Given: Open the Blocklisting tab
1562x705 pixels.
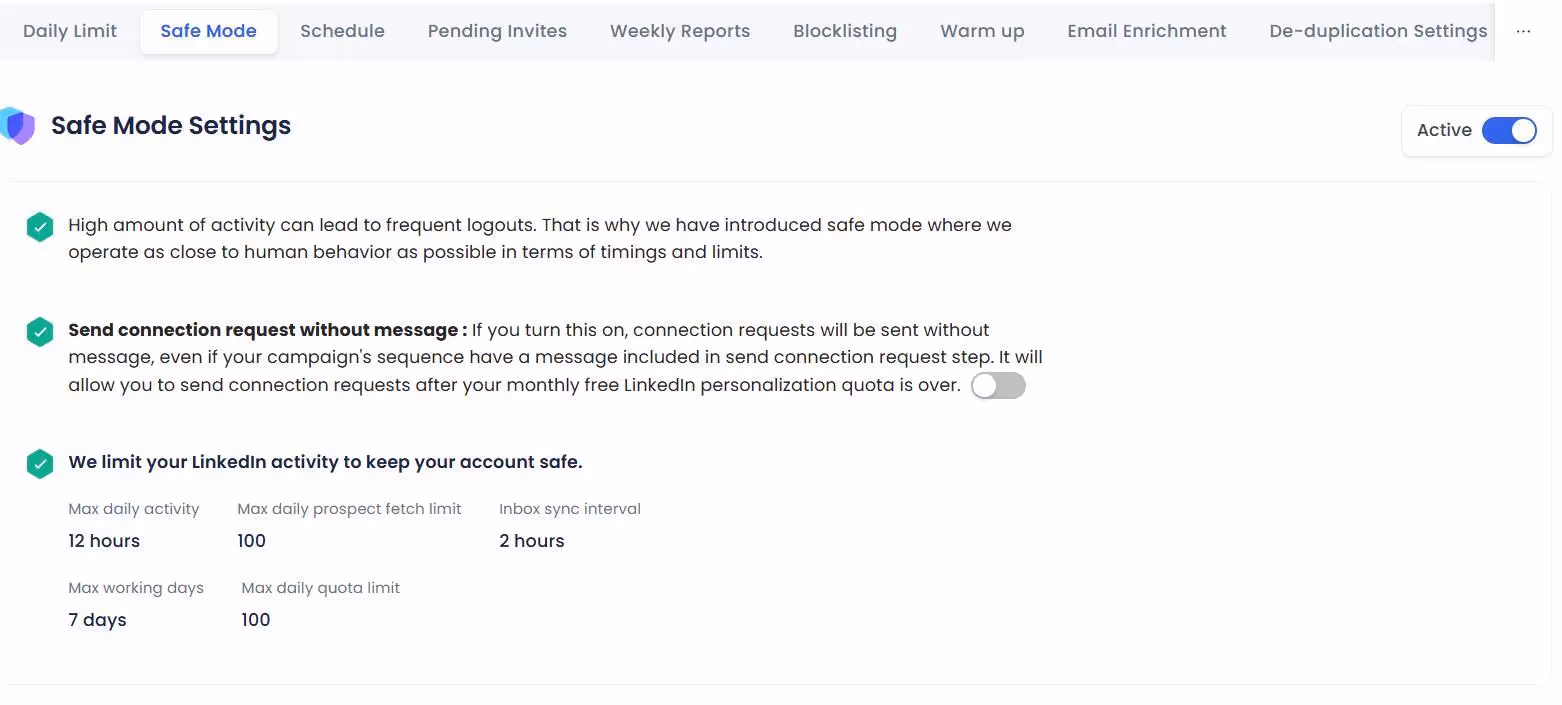Looking at the screenshot, I should tap(845, 31).
